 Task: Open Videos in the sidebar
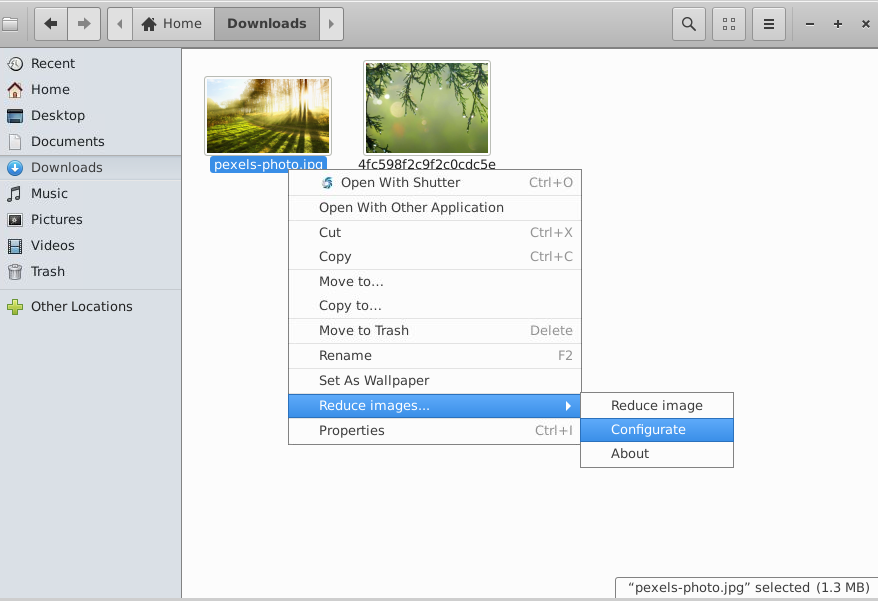click(x=90, y=245)
